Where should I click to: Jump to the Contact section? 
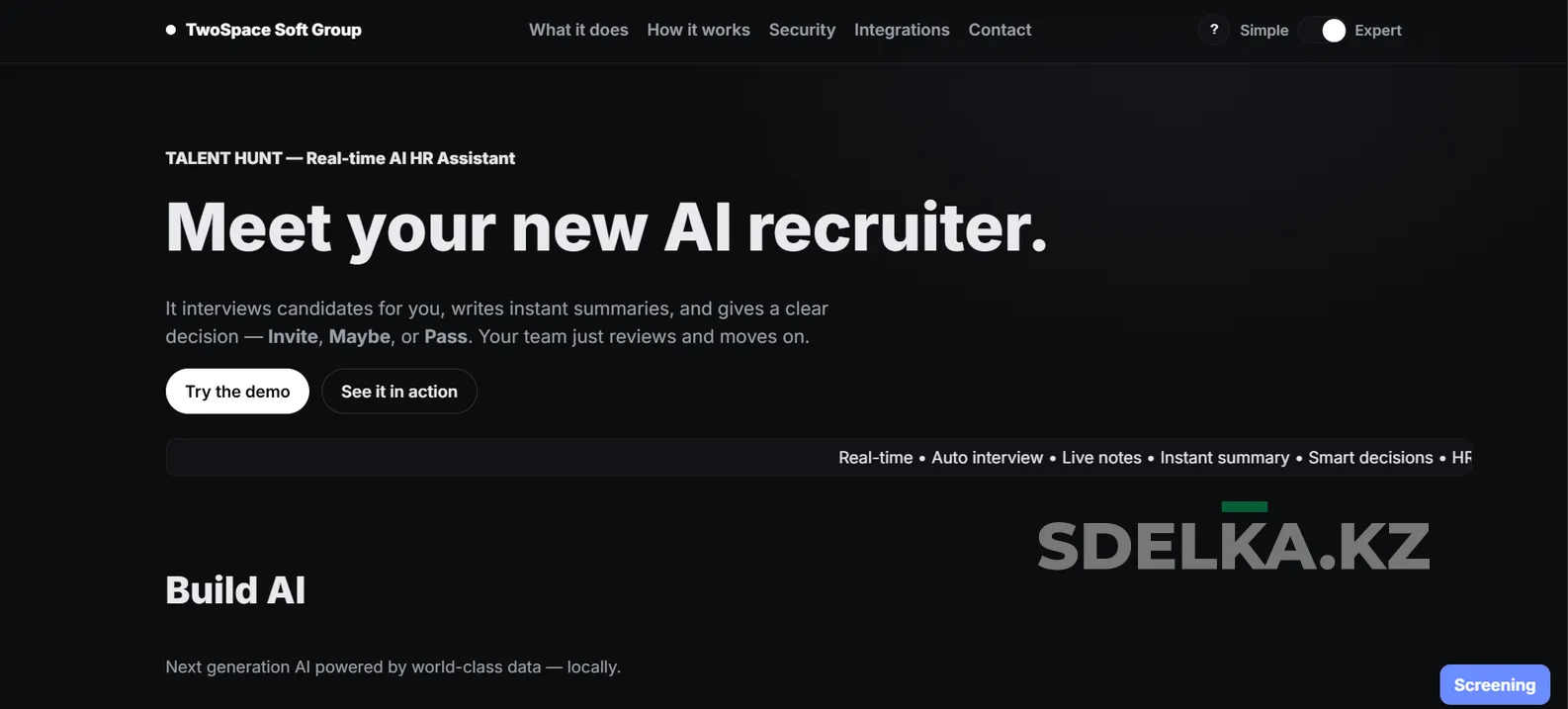click(1000, 30)
